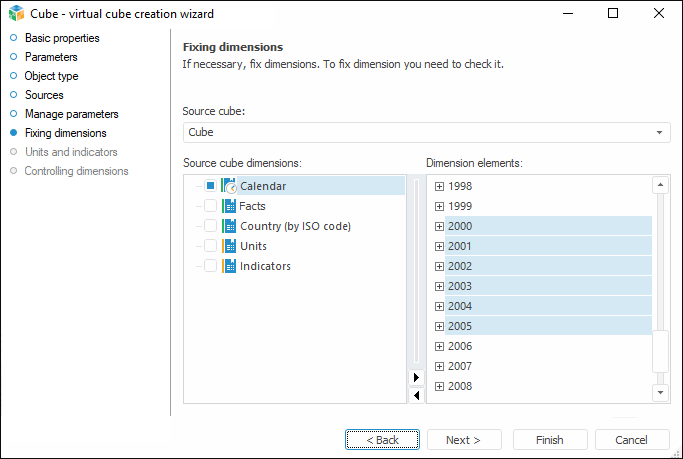The height and width of the screenshot is (459, 683).
Task: Go to the Basic properties step
Action: point(61,38)
